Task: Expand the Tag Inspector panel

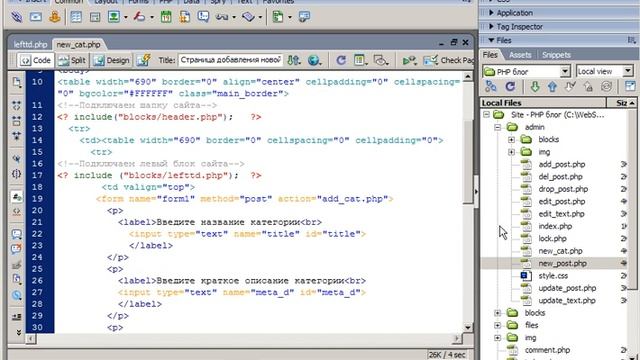Action: 491,27
